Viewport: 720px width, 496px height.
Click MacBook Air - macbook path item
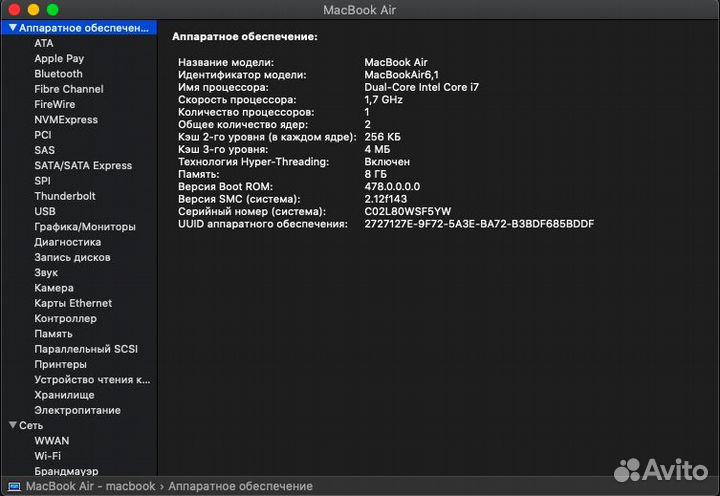90,486
